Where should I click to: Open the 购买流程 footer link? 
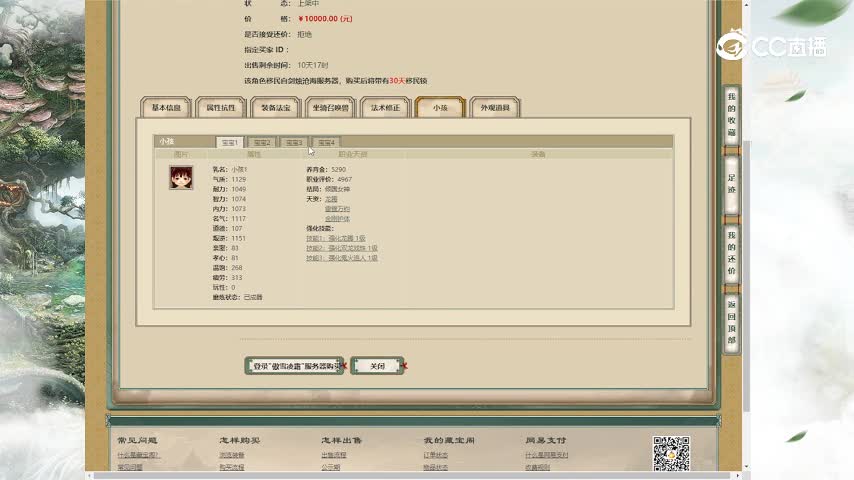(231, 467)
